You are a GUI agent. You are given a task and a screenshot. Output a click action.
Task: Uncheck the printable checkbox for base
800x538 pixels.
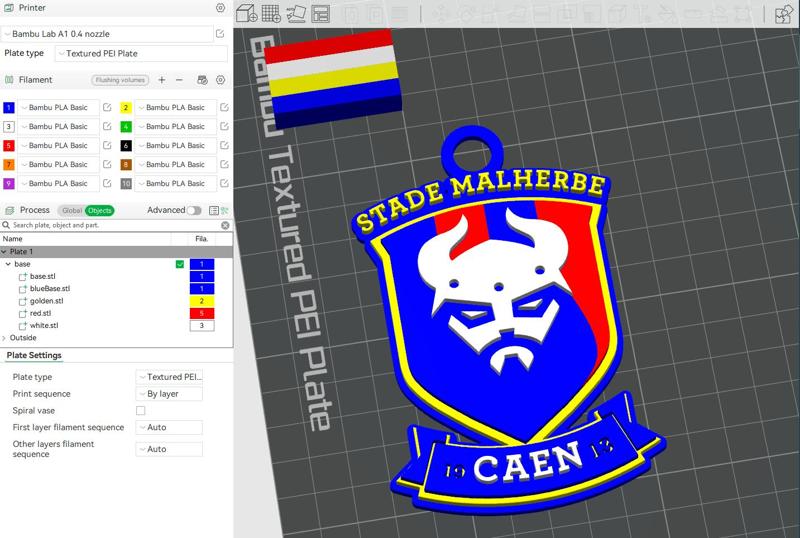click(x=180, y=264)
